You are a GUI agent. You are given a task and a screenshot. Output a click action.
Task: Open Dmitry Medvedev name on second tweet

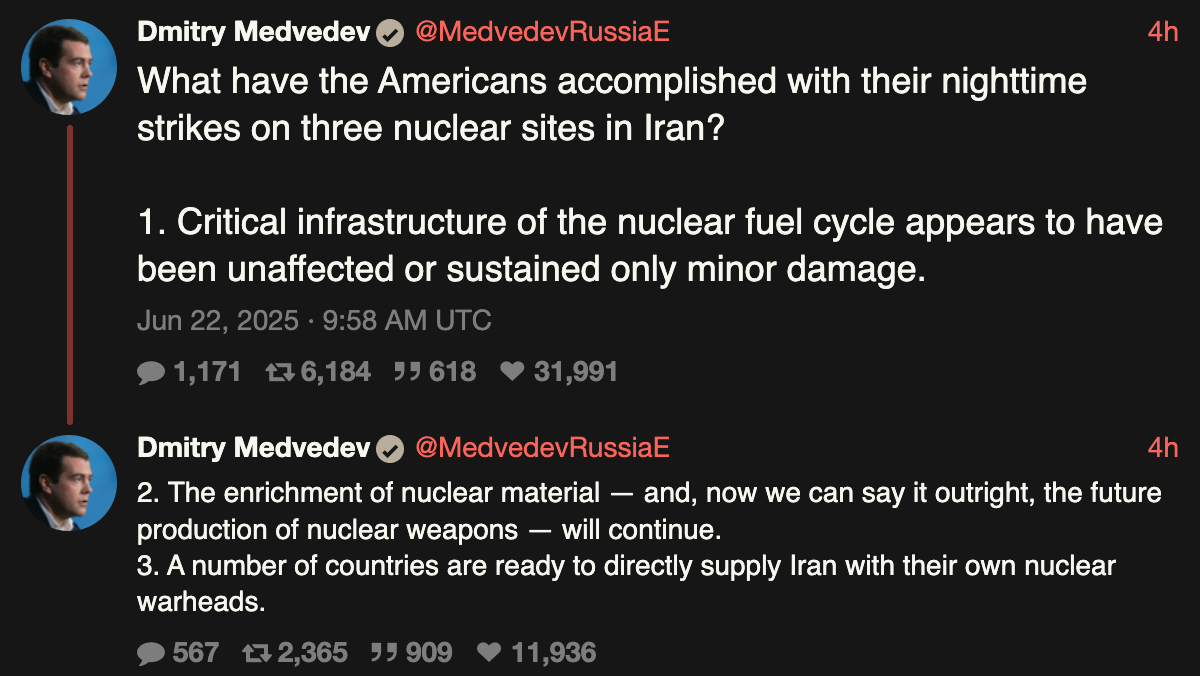point(254,448)
